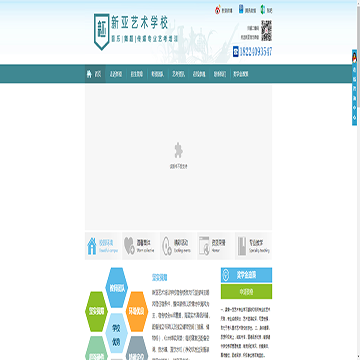Select the orange 环境优良 hexagon
The image size is (360, 360).
click(x=137, y=312)
